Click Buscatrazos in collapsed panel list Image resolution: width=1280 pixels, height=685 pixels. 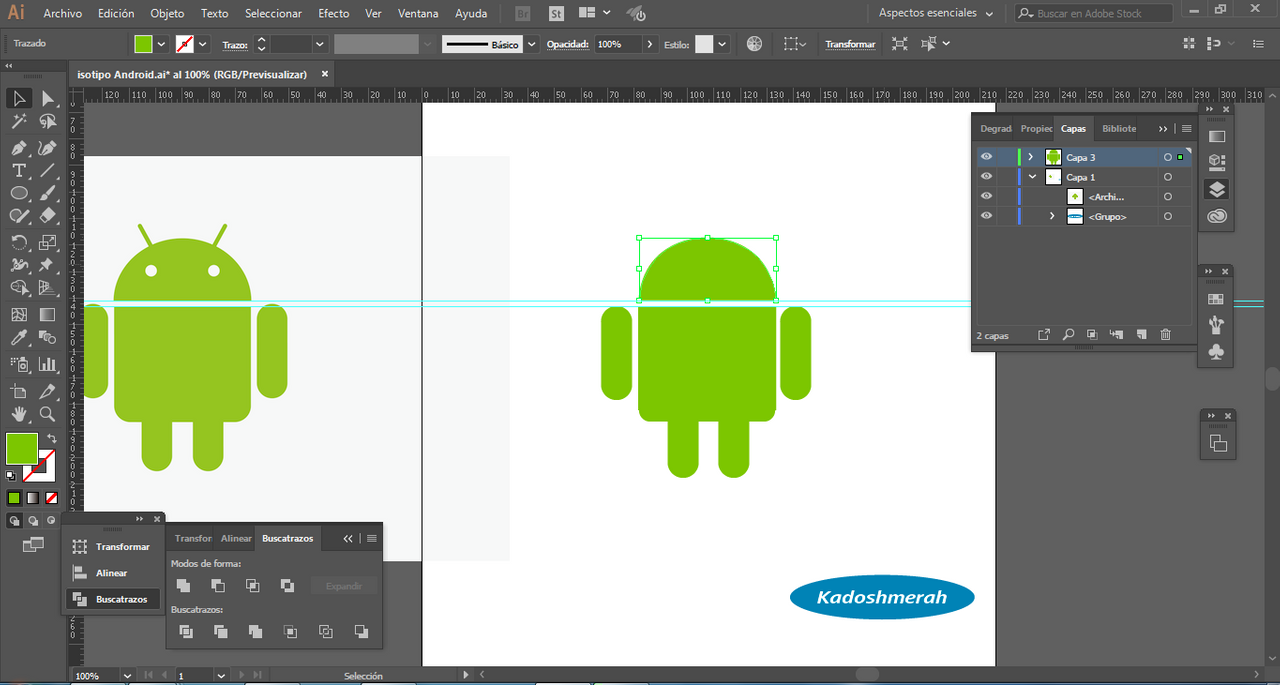click(x=113, y=599)
